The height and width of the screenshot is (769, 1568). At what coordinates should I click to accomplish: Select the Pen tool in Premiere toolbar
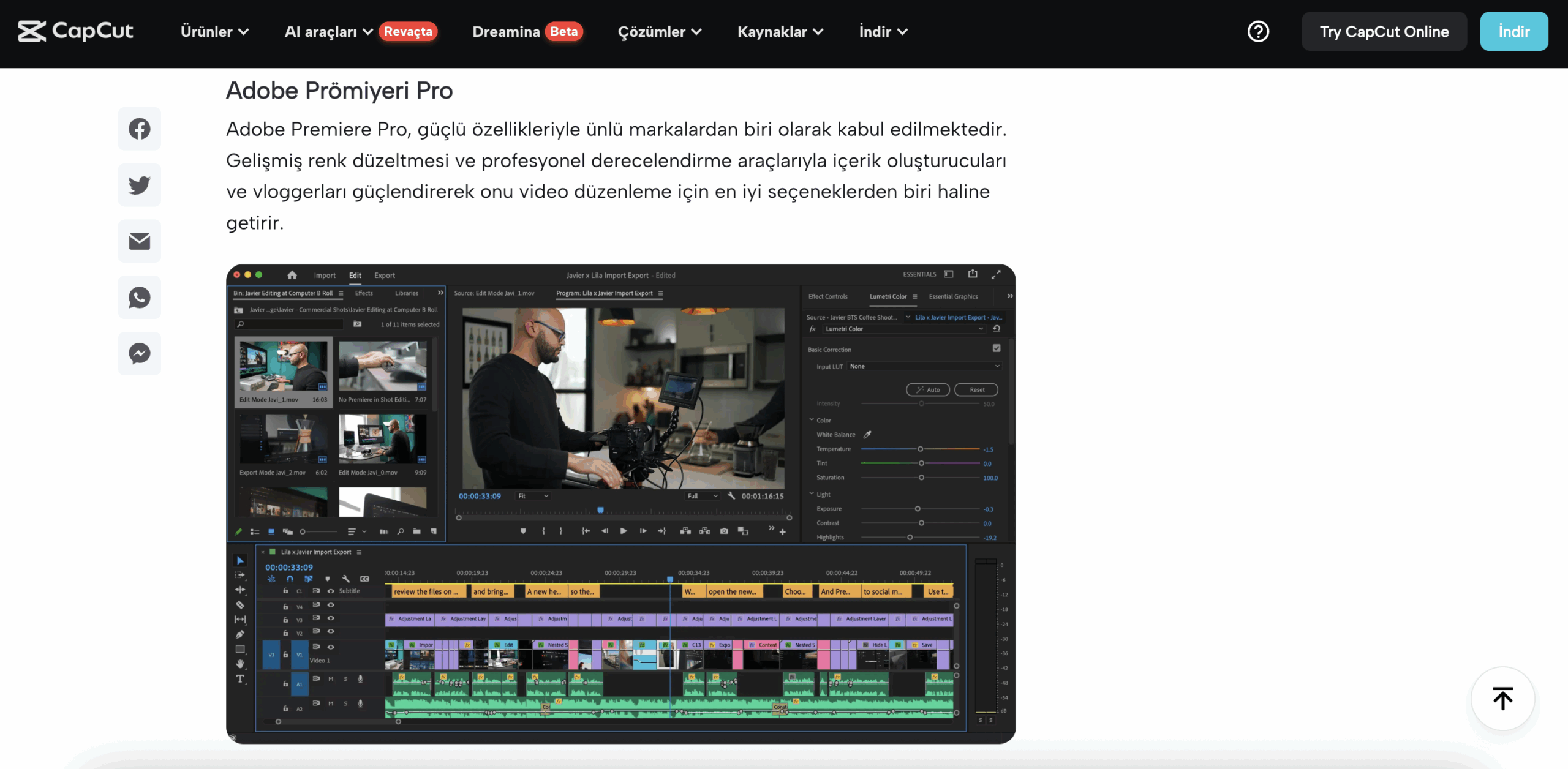(240, 634)
